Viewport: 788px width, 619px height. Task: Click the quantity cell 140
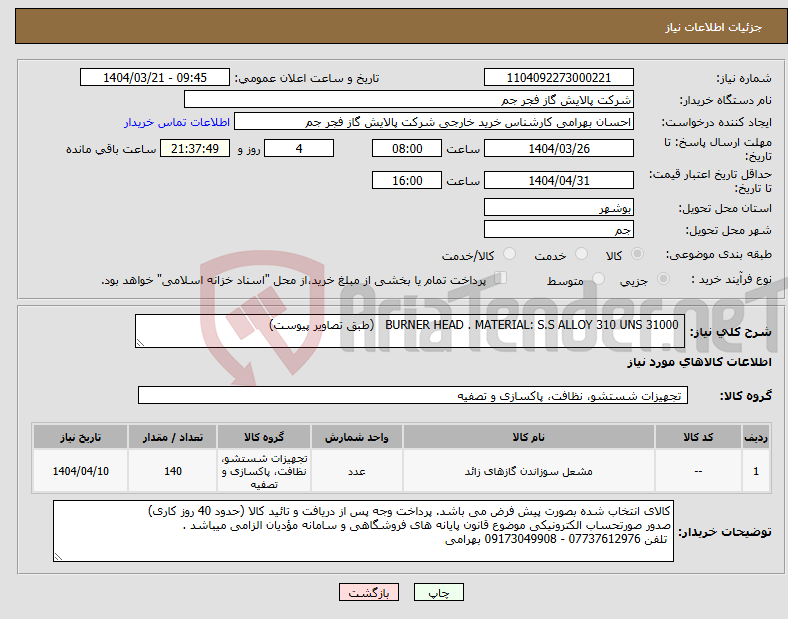(172, 471)
